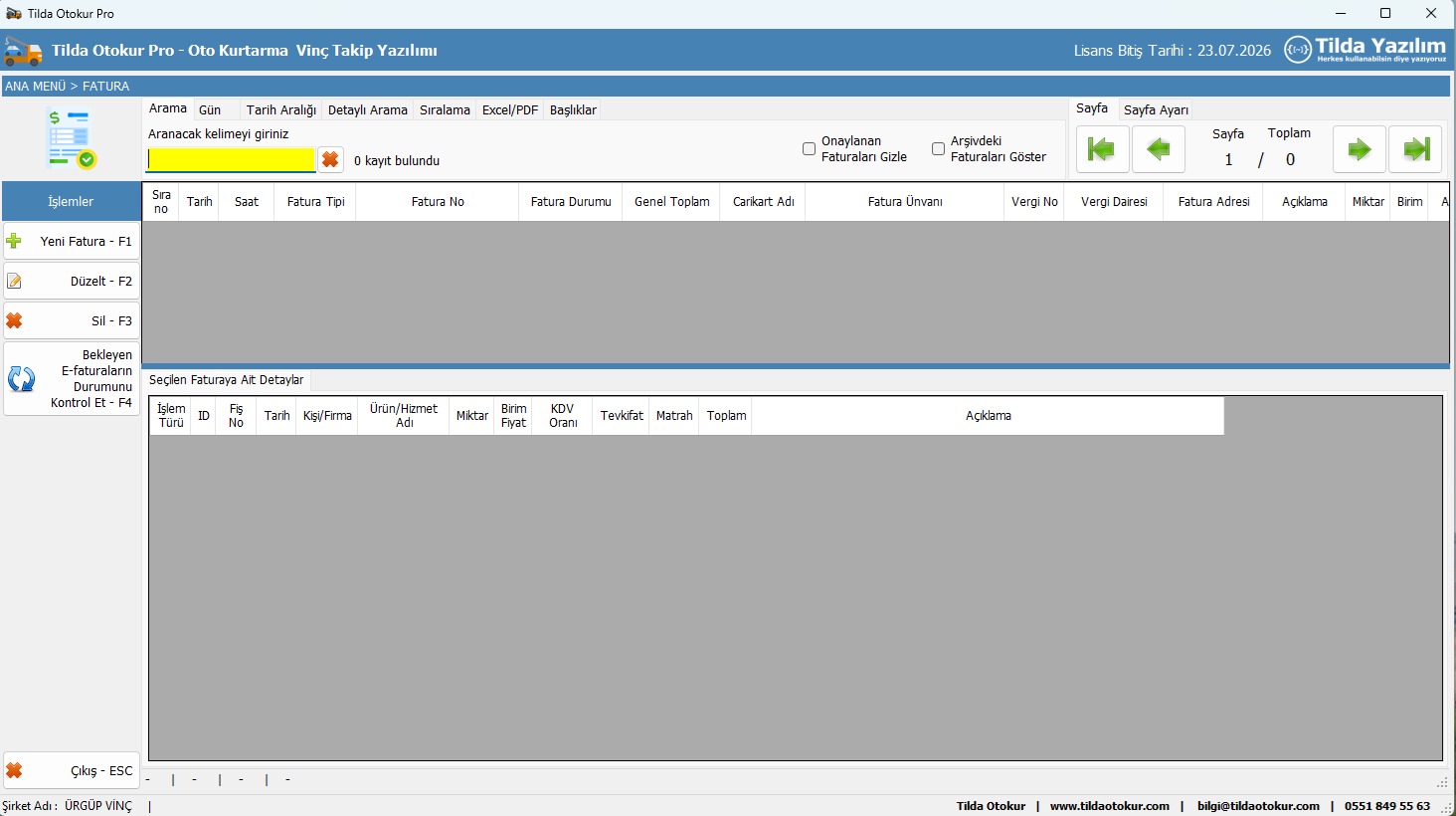Go to next page with green right arrow

(1359, 149)
